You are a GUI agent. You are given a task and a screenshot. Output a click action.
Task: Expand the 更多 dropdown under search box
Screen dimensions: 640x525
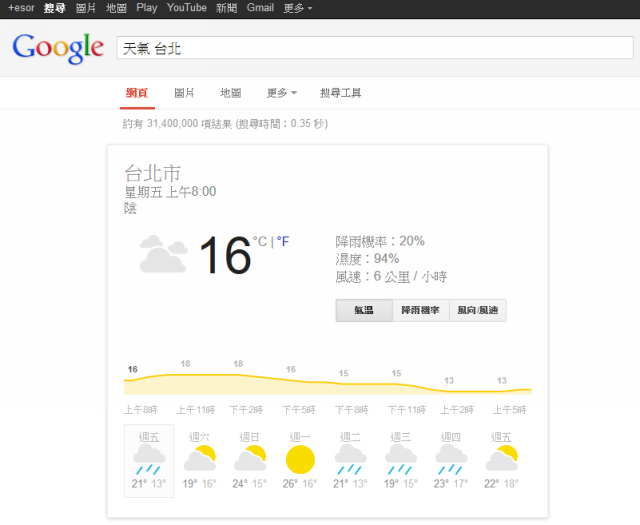pyautogui.click(x=281, y=93)
